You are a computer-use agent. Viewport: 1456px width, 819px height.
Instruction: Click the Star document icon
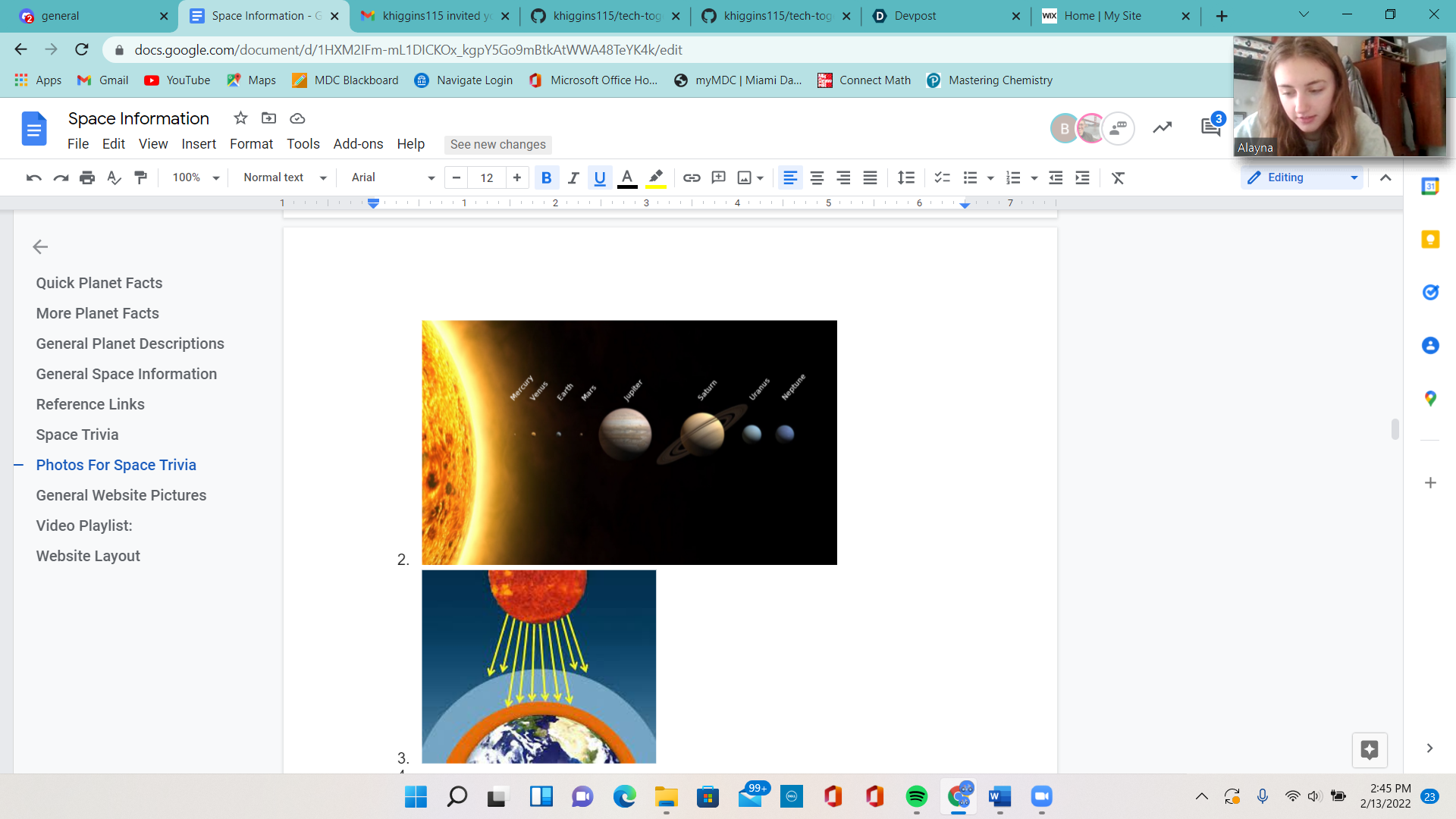point(240,118)
